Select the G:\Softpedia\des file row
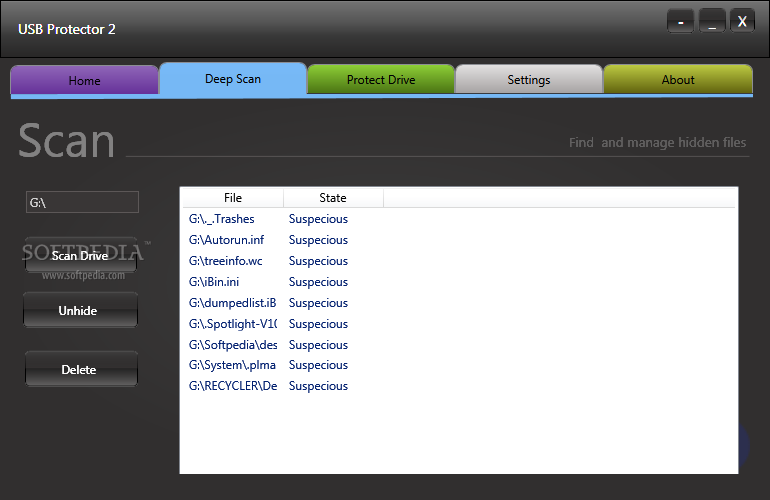Viewport: 770px width, 500px height. pyautogui.click(x=459, y=345)
